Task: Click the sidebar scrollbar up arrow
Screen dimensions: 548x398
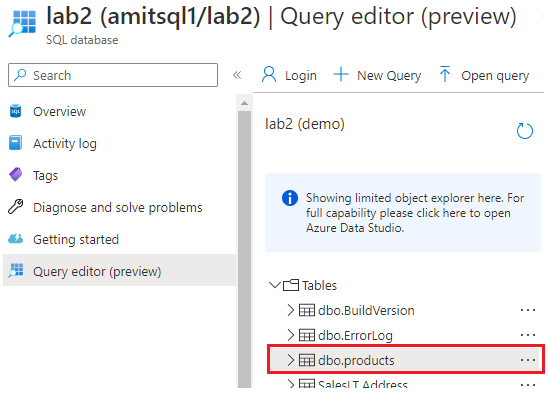Action: 244,103
